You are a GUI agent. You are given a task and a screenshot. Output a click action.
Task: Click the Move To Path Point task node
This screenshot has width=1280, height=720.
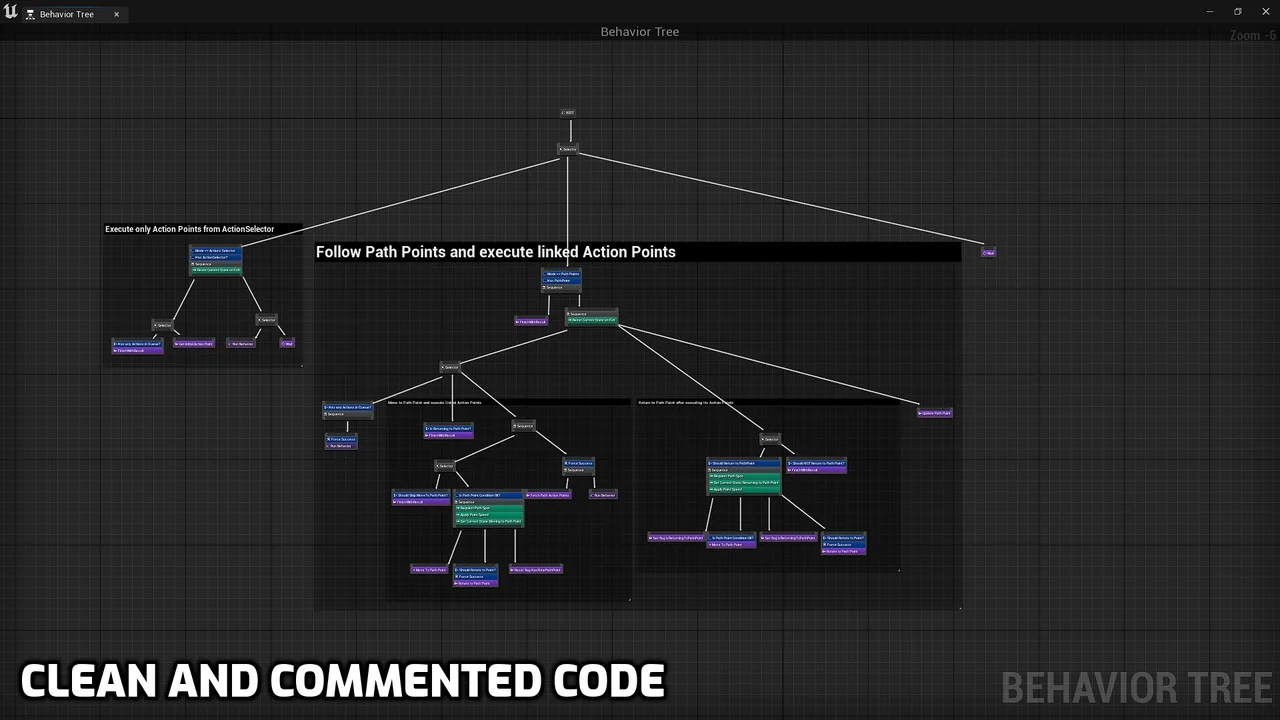coord(429,570)
